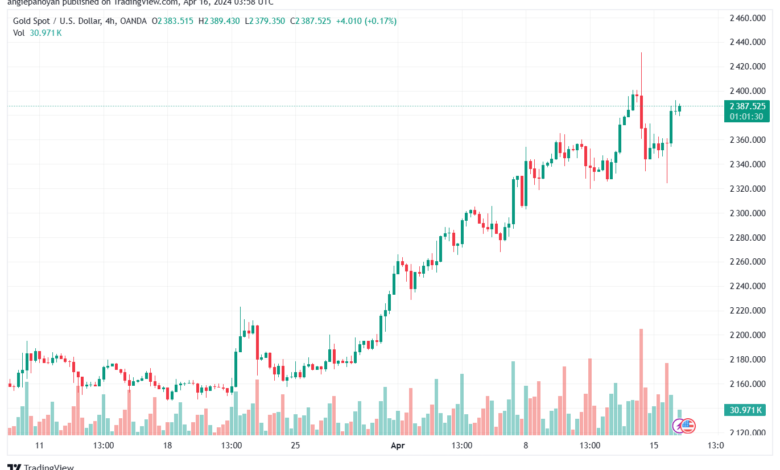Click the 4h interval in chart legend
Viewport: 780px width, 470px height.
tap(110, 21)
